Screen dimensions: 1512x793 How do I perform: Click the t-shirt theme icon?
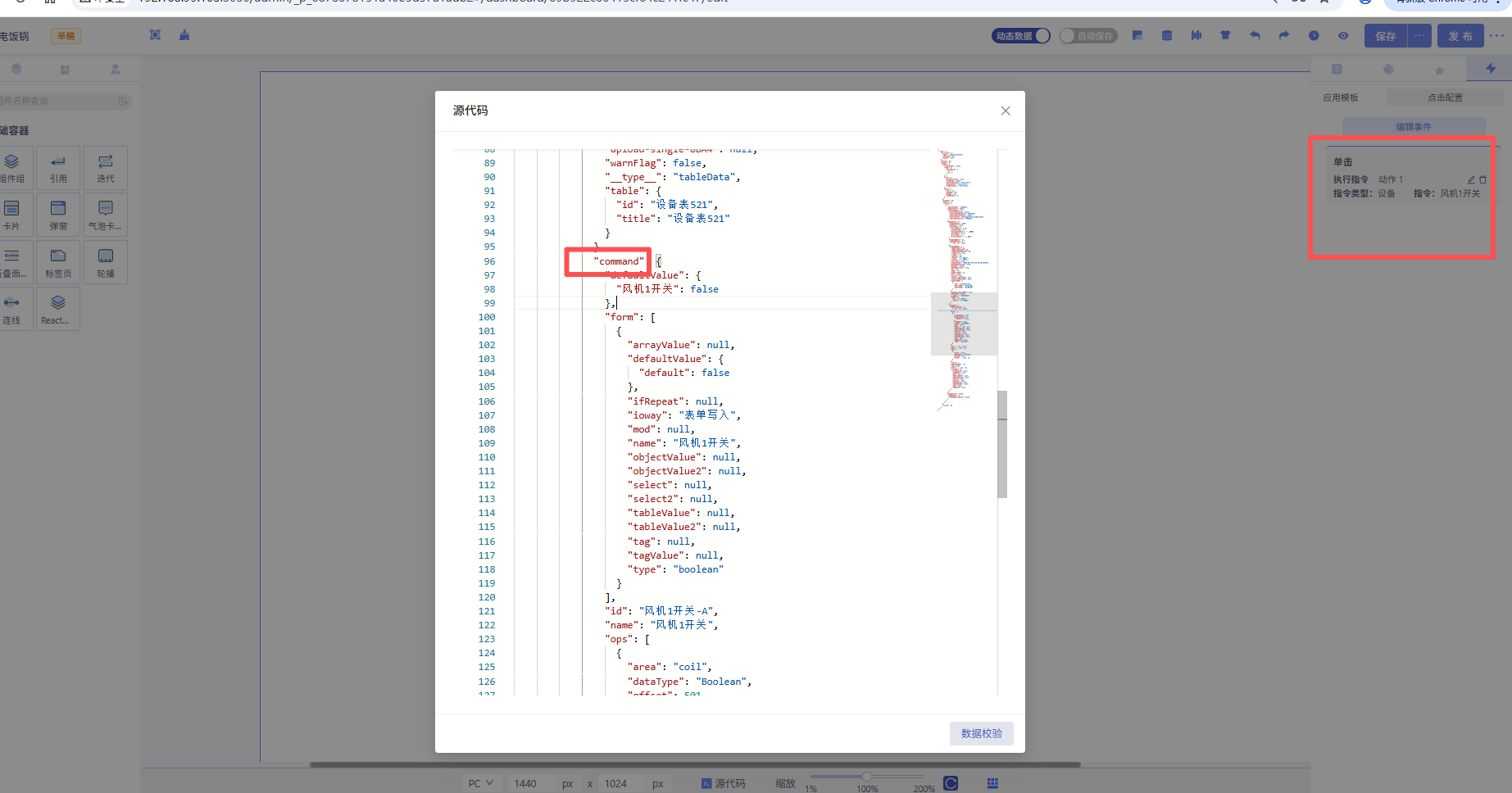[1225, 36]
